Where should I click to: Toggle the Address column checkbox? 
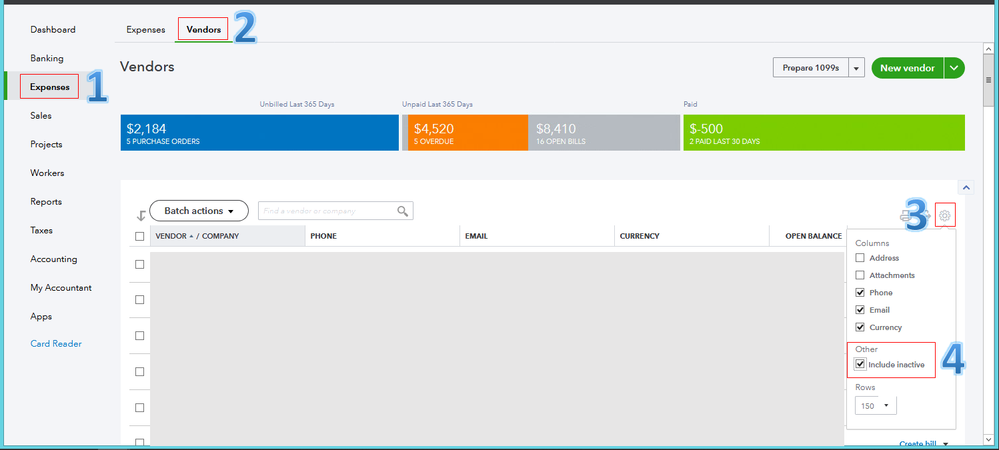tap(859, 258)
